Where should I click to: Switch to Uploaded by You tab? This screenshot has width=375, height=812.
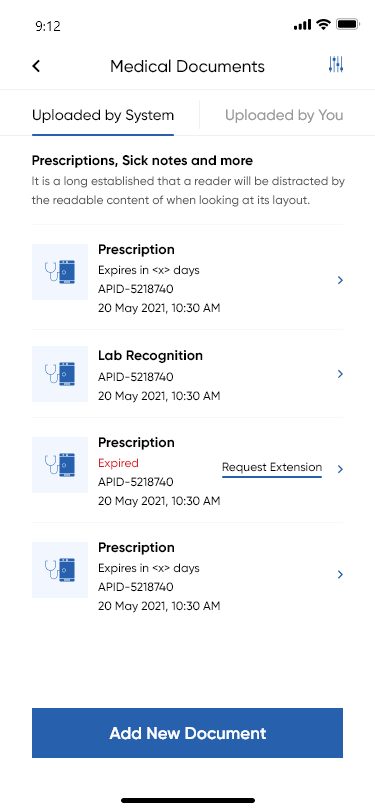click(284, 115)
